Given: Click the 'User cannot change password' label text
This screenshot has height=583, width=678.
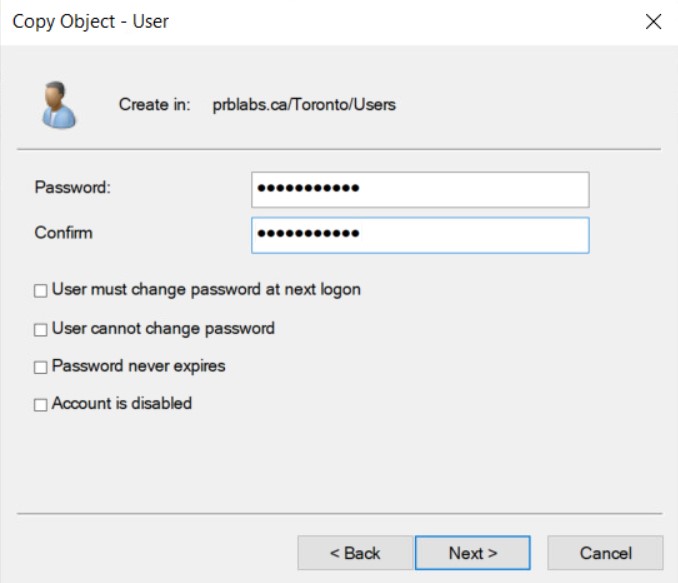Looking at the screenshot, I should click(163, 328).
